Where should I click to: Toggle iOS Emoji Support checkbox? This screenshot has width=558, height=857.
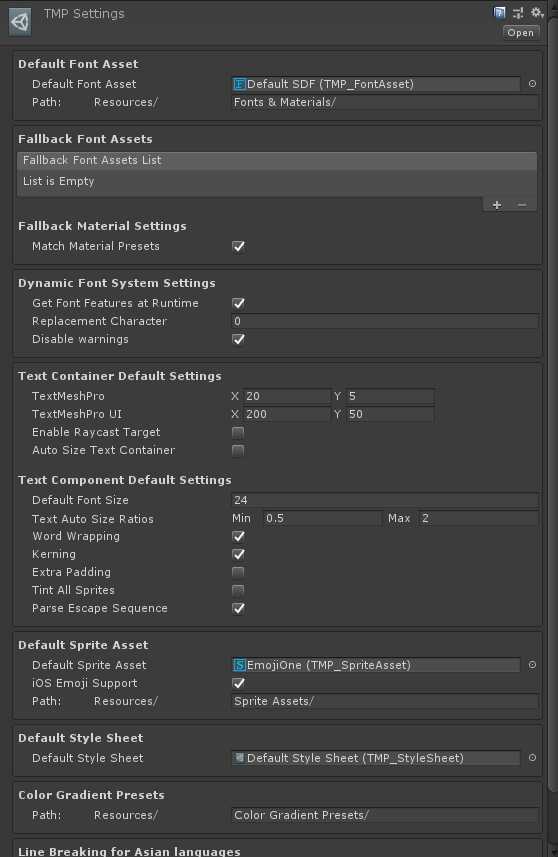238,683
